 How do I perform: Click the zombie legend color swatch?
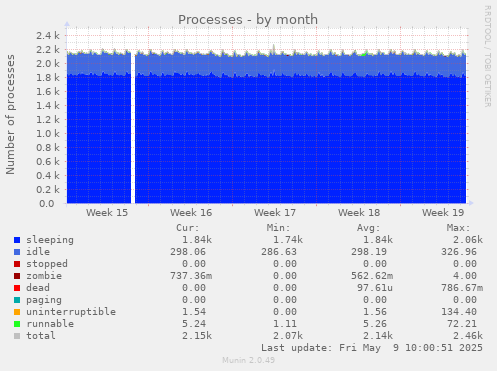click(x=17, y=276)
